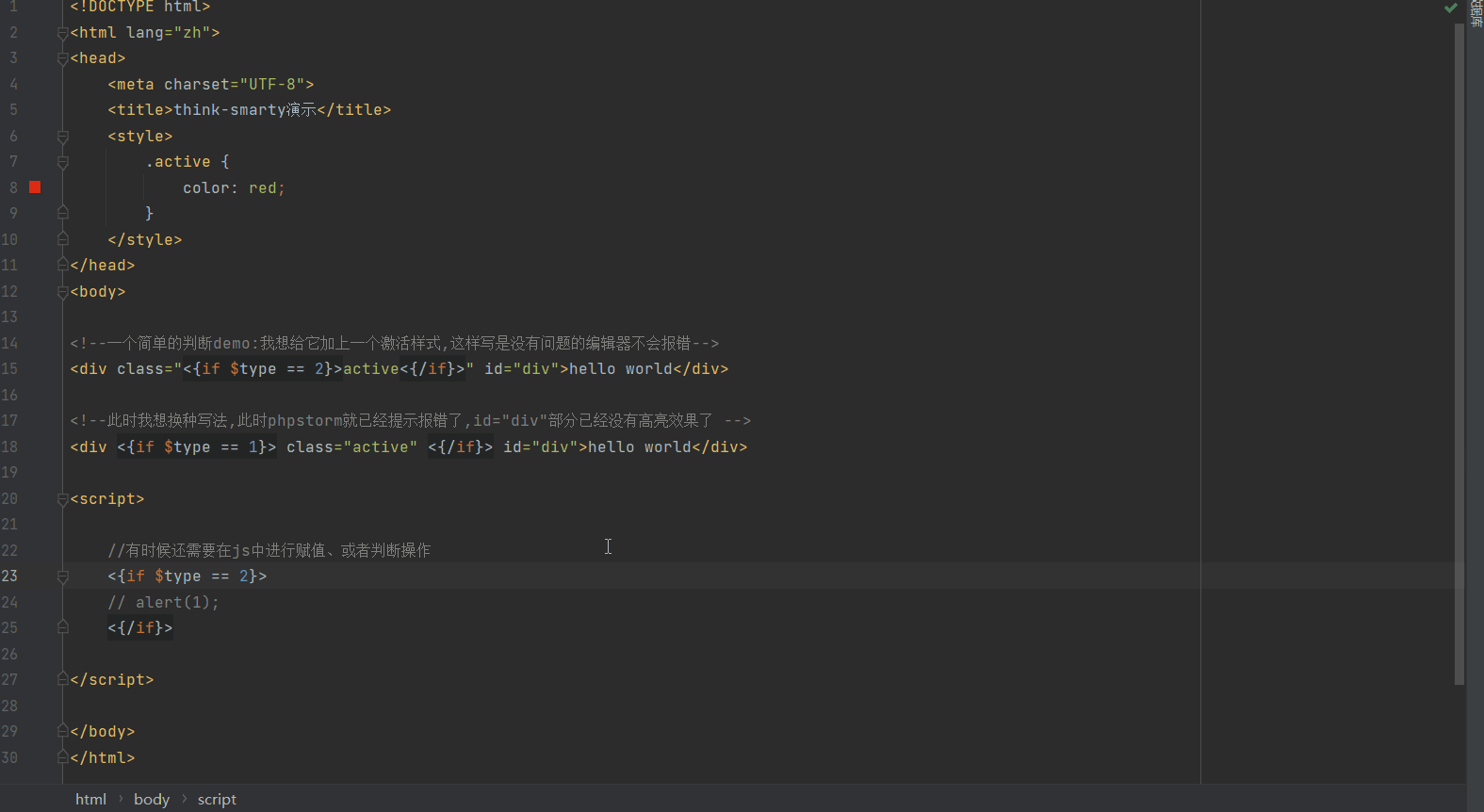Collapse the body tag fold on line 12
Image resolution: width=1484 pixels, height=812 pixels.
tap(62, 292)
